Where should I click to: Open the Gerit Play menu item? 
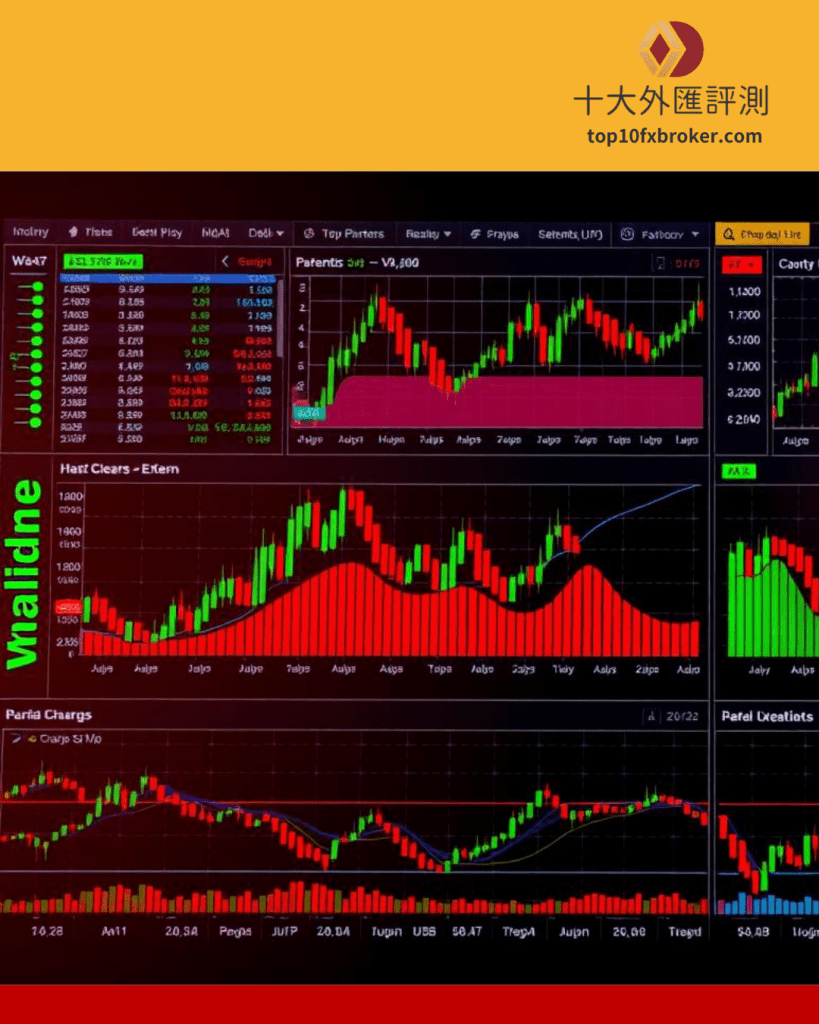(x=157, y=232)
